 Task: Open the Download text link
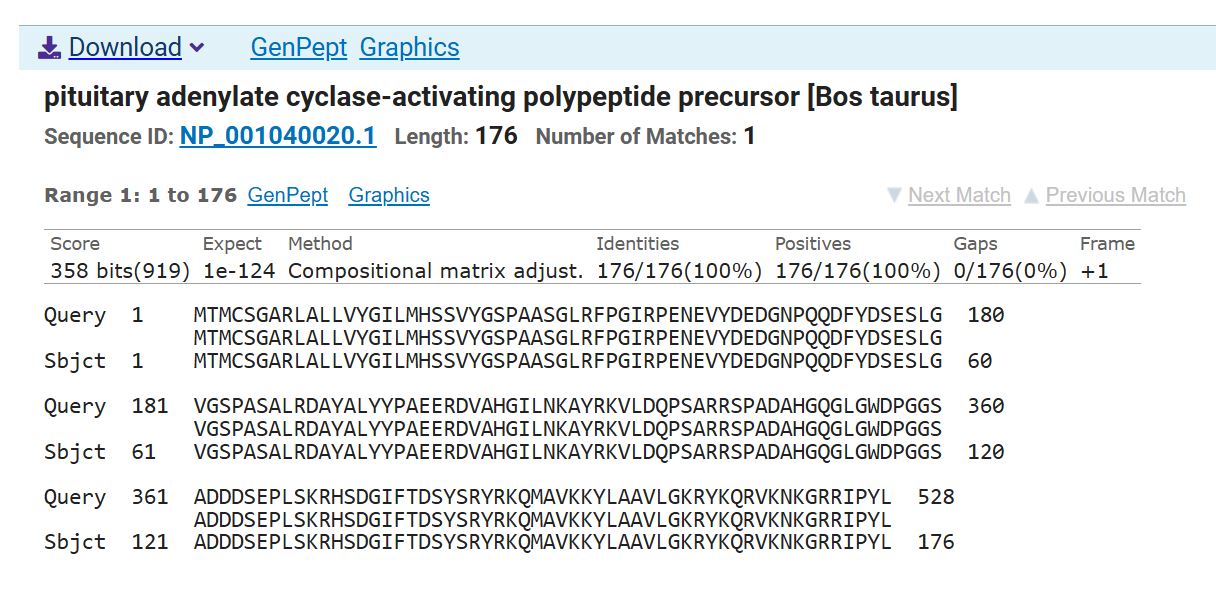125,47
